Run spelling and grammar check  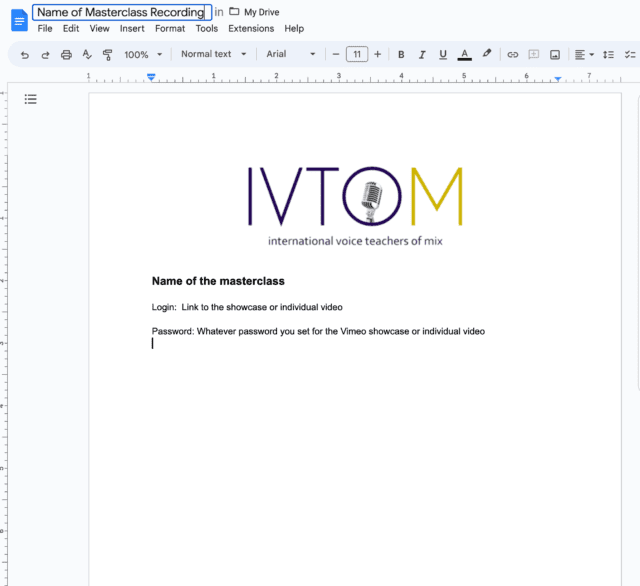[87, 55]
